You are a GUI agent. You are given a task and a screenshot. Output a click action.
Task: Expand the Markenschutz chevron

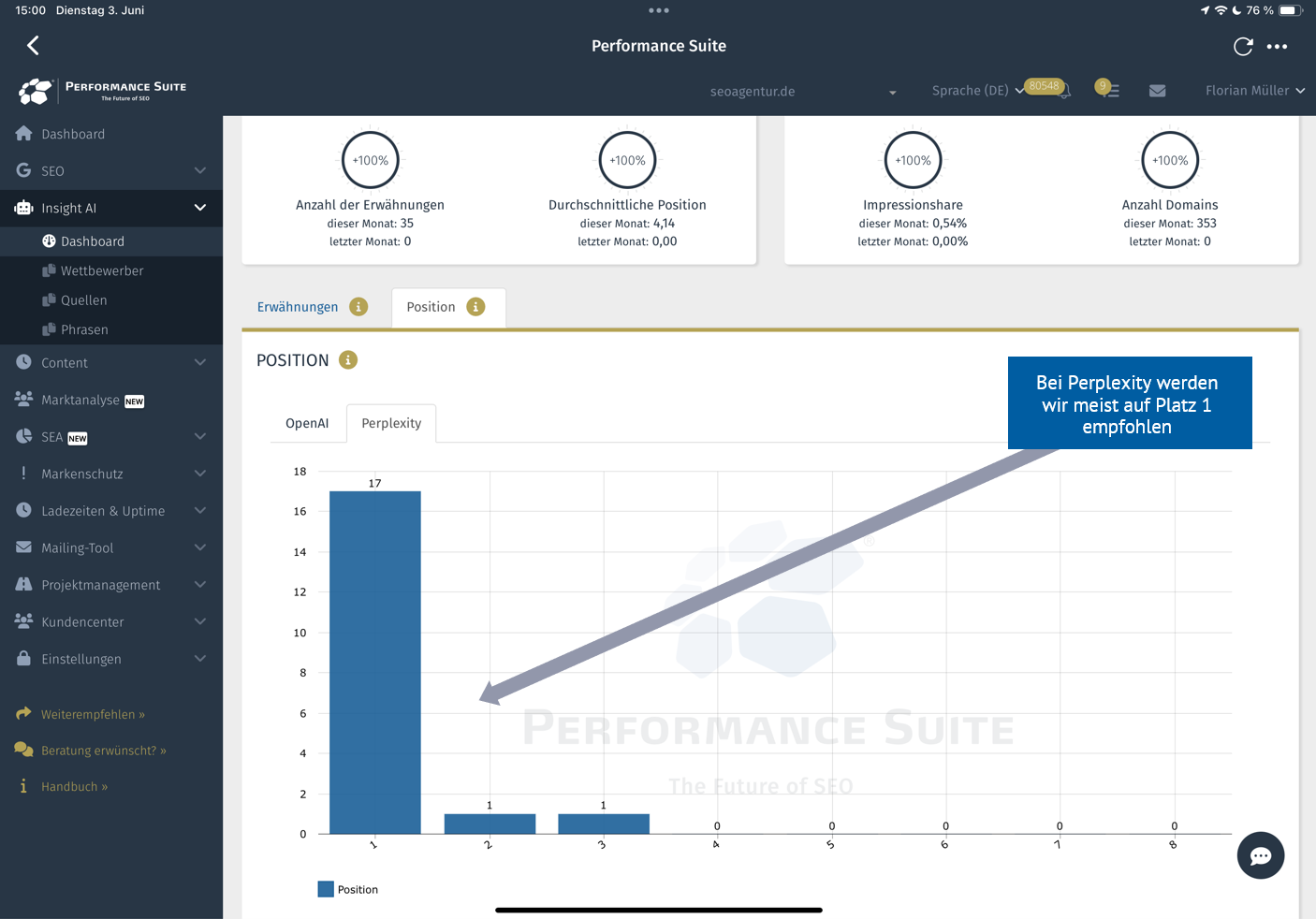tap(199, 474)
